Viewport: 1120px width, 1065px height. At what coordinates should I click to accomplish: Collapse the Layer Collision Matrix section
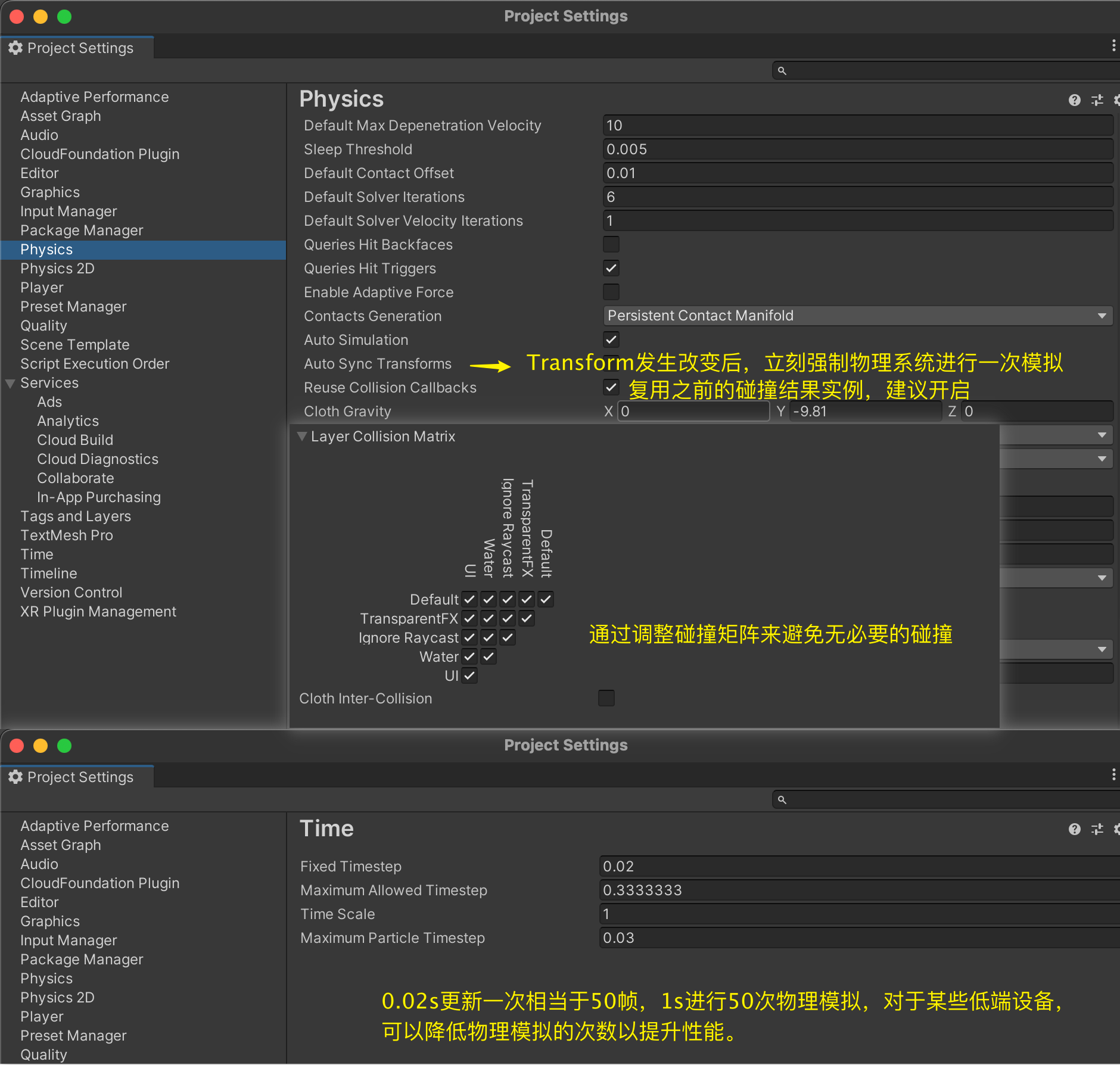pos(303,437)
